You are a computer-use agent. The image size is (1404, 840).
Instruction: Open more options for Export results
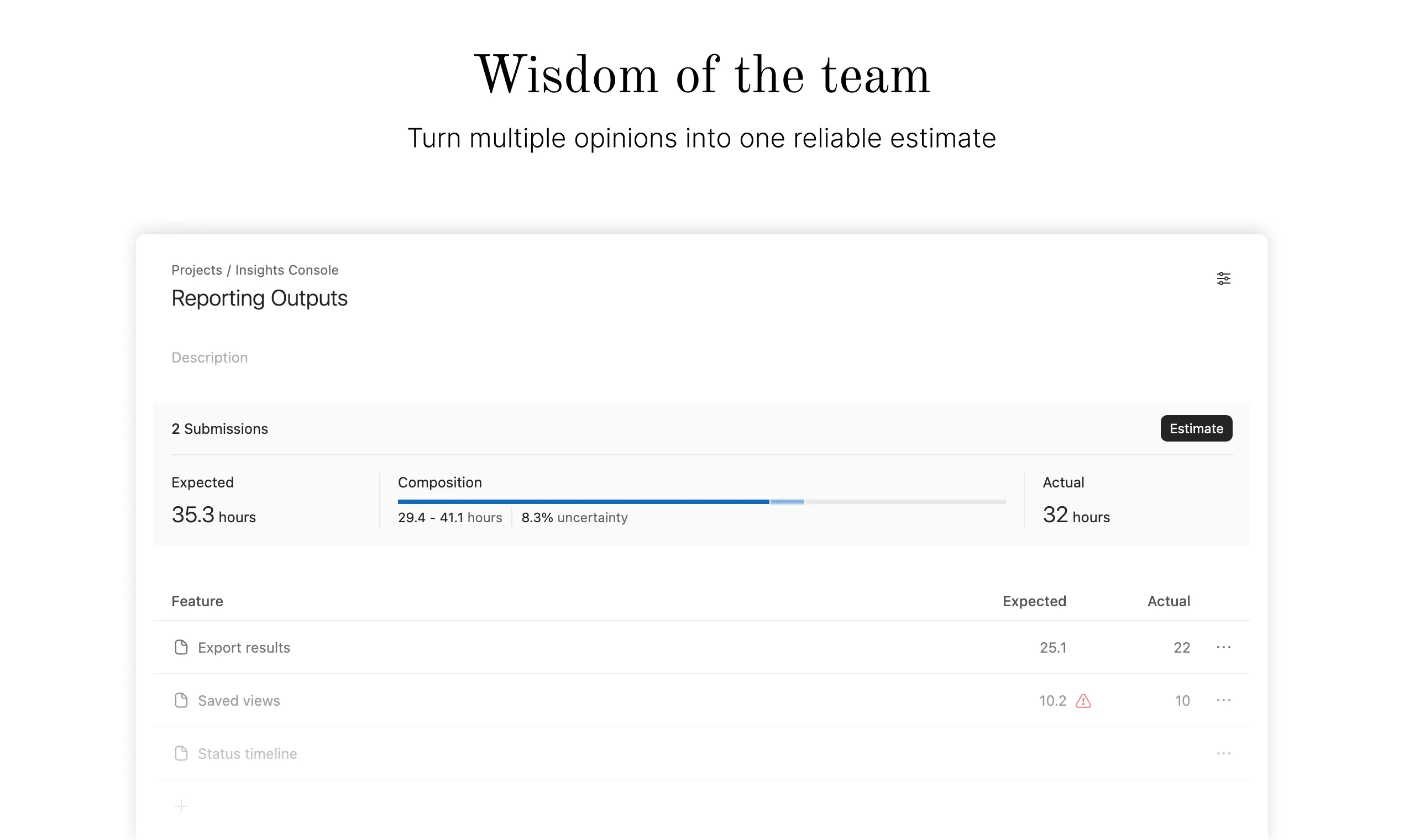coord(1223,647)
